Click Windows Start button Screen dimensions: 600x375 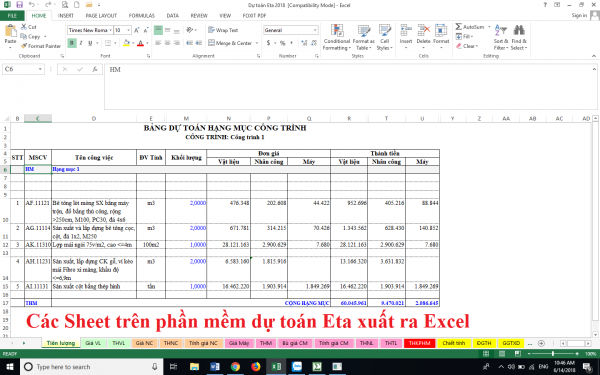tap(10, 367)
